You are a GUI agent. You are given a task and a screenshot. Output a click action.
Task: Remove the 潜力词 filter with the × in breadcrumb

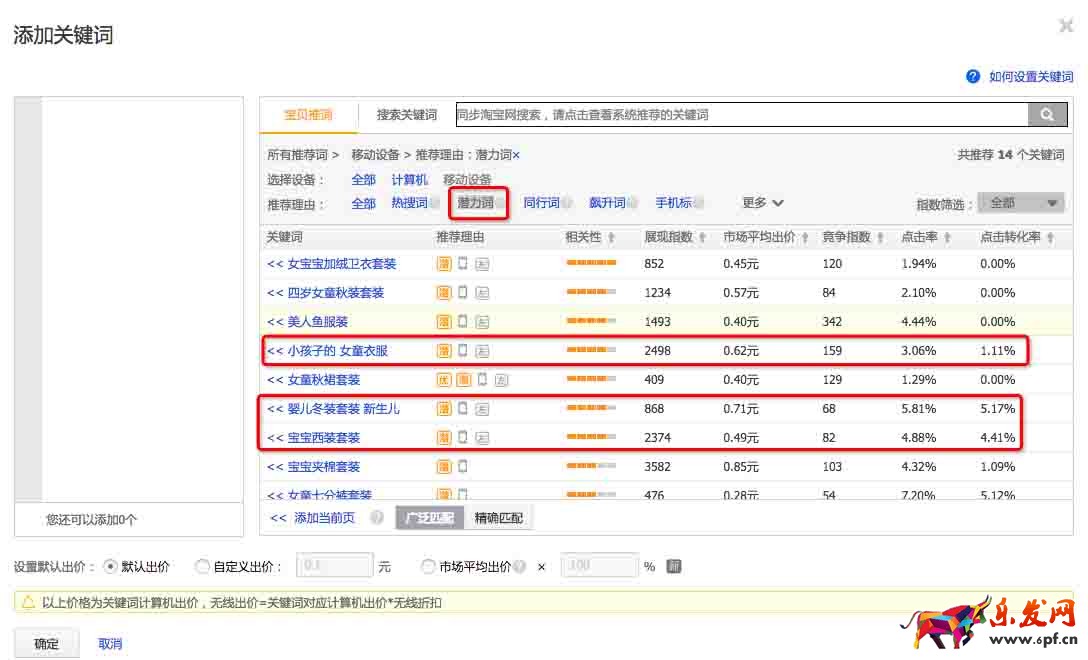[516, 155]
